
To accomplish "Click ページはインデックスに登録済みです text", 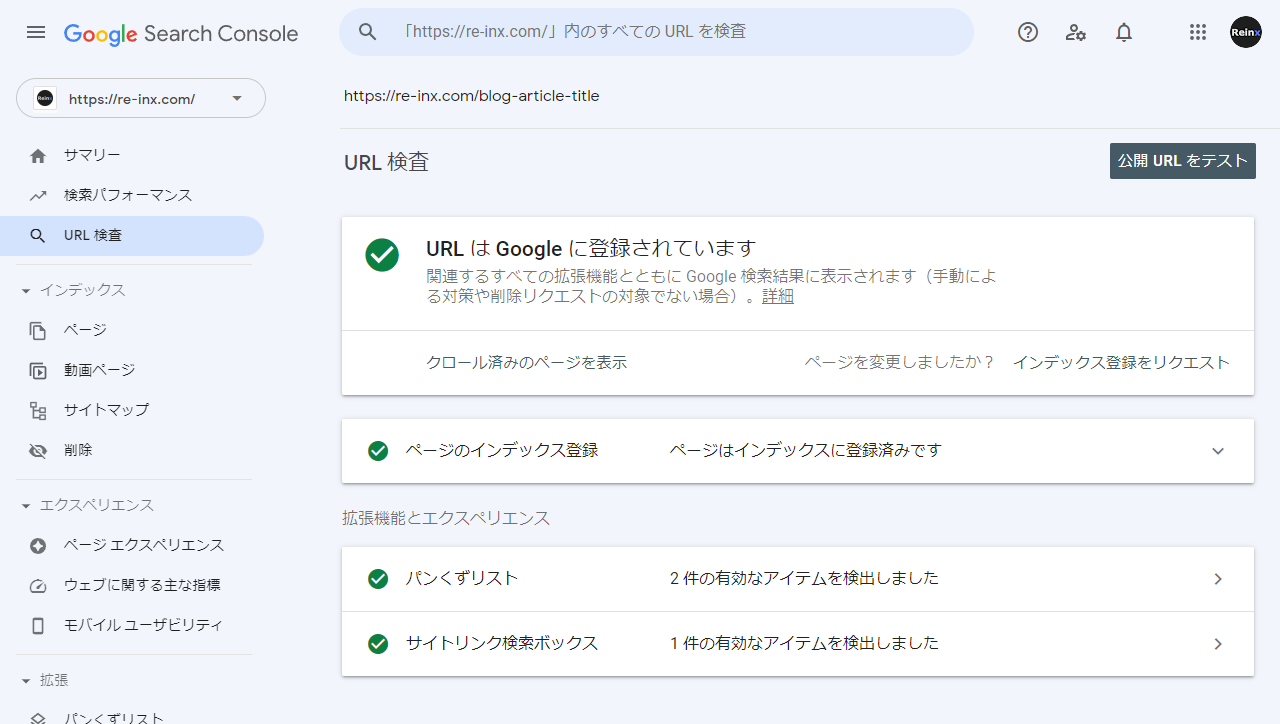I will 806,451.
